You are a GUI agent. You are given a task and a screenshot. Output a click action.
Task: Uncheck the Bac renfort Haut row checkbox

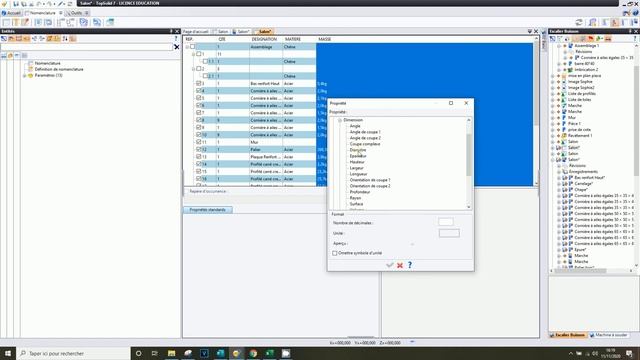click(x=198, y=83)
